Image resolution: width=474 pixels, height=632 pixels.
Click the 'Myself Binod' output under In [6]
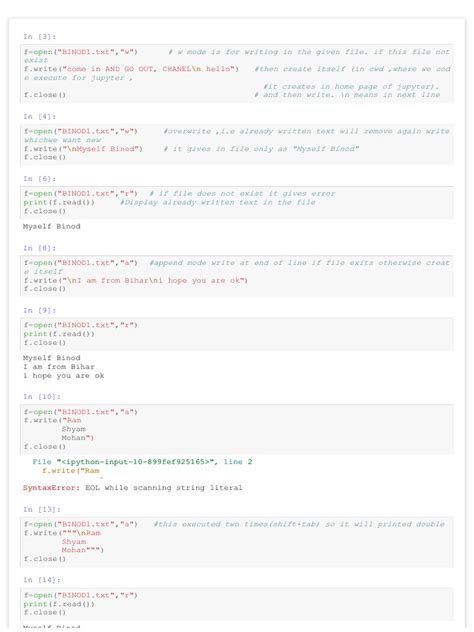pos(52,227)
